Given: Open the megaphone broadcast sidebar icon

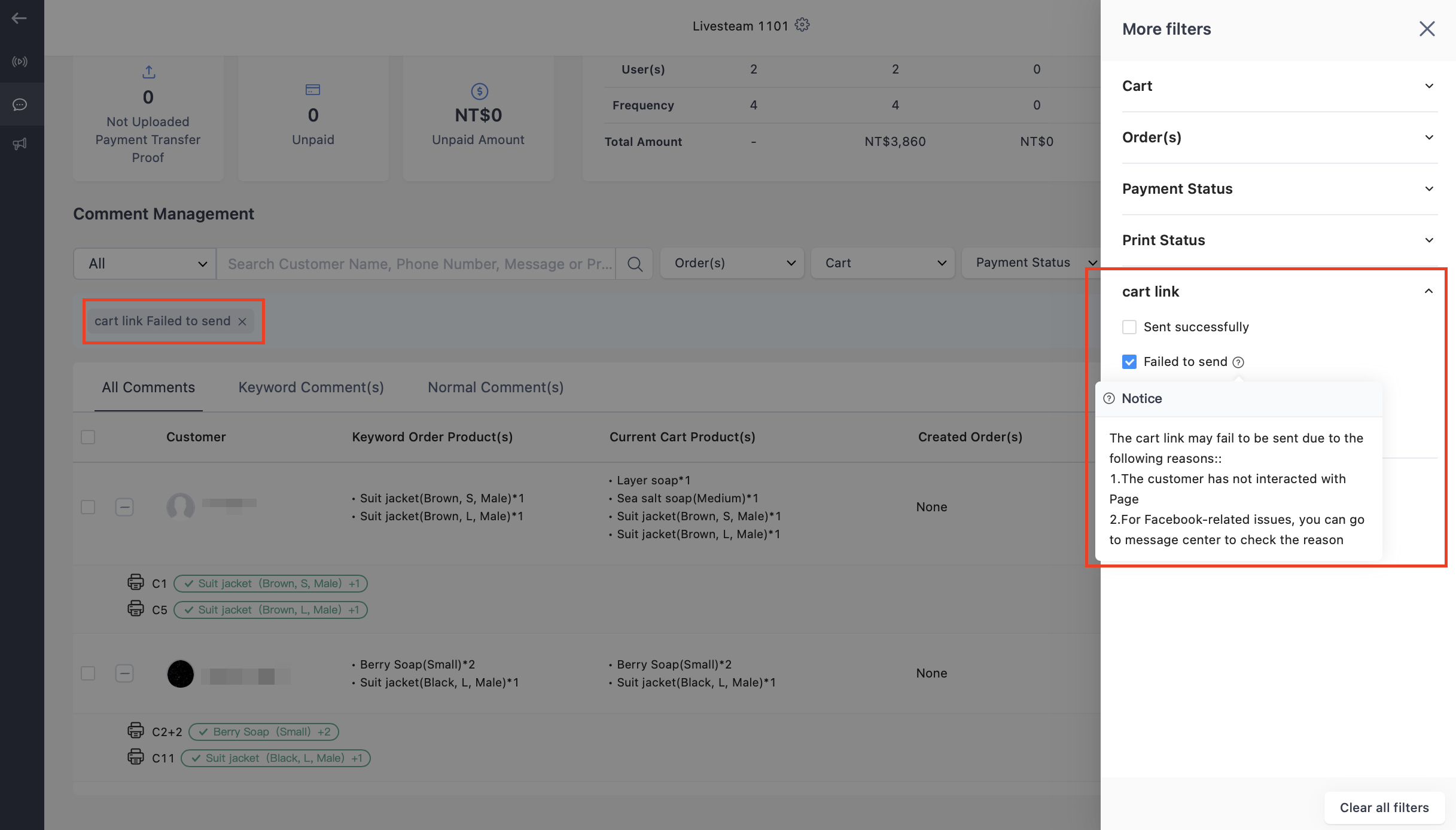Looking at the screenshot, I should [x=20, y=144].
